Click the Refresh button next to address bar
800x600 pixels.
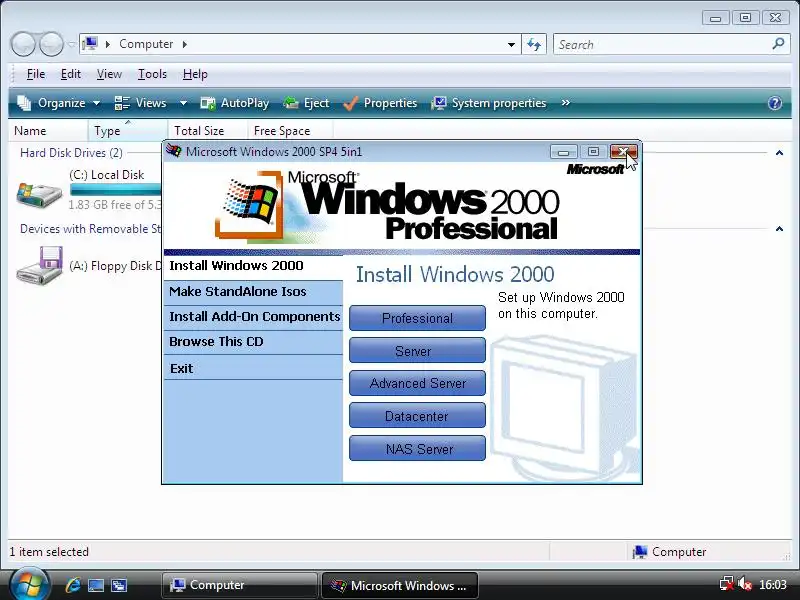point(534,44)
